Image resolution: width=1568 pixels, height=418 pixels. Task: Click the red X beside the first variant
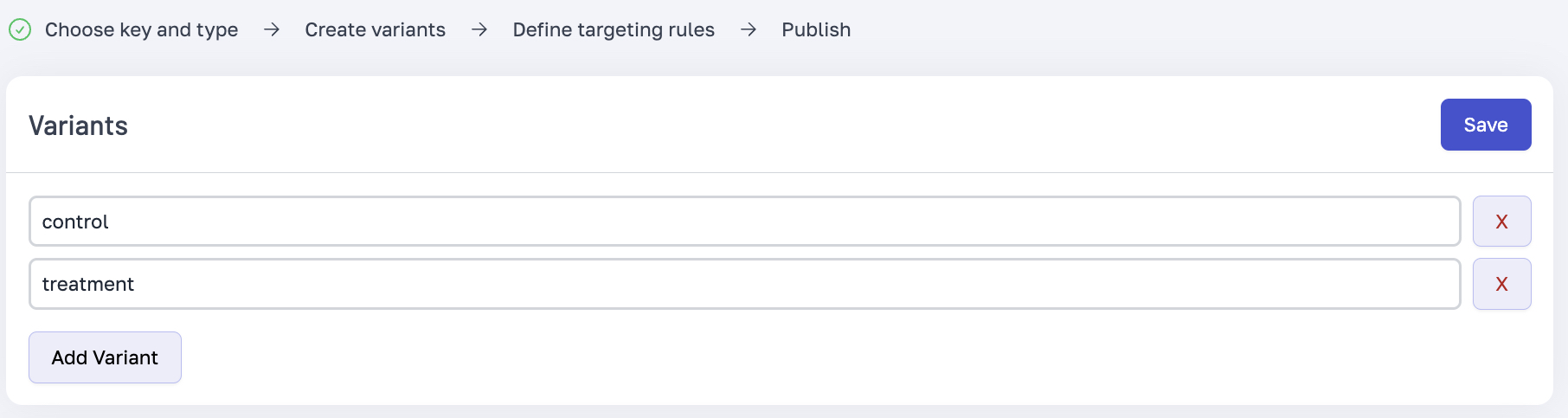(x=1501, y=222)
